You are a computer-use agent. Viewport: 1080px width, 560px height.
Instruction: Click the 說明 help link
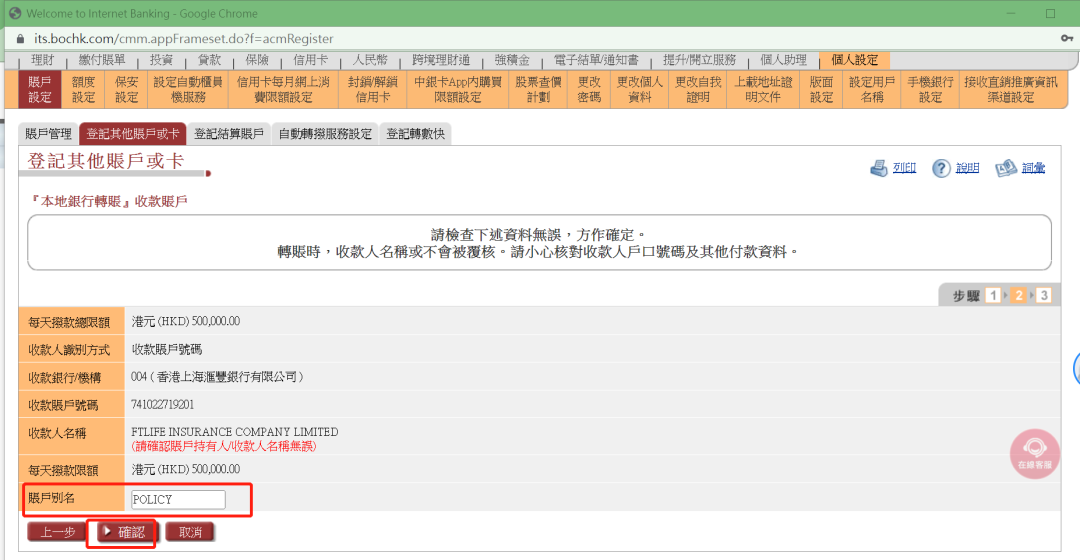coord(967,168)
